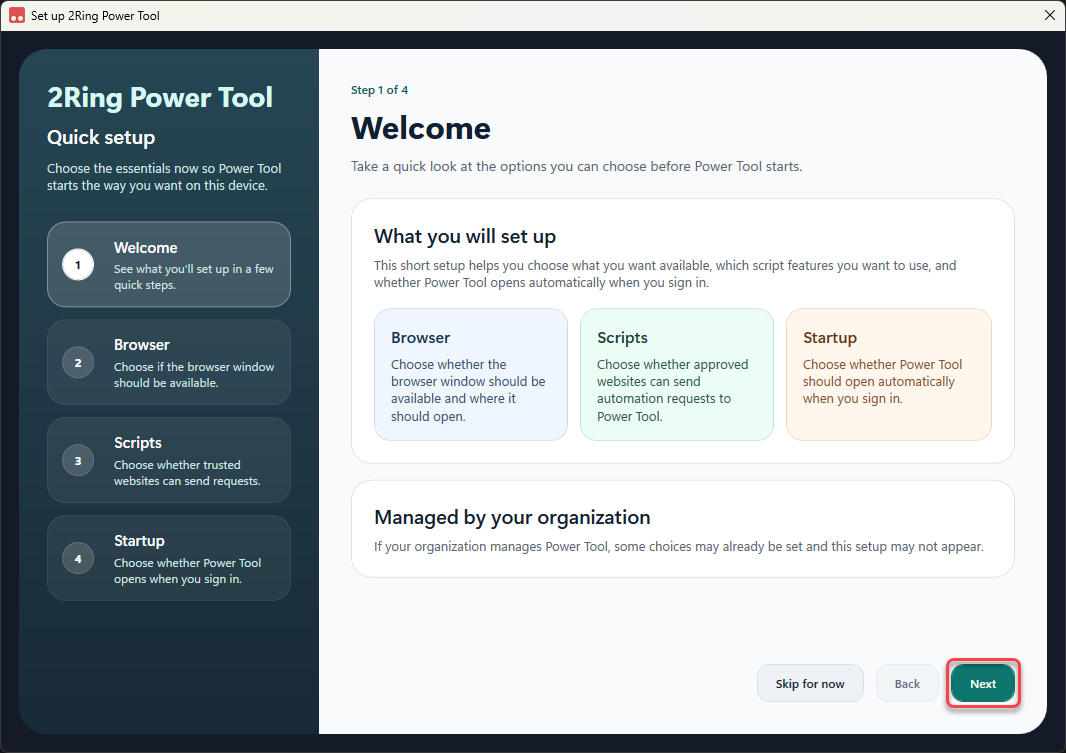Click the "2Ring Power Tool" sidebar title
Image resolution: width=1066 pixels, height=753 pixels.
click(x=160, y=97)
